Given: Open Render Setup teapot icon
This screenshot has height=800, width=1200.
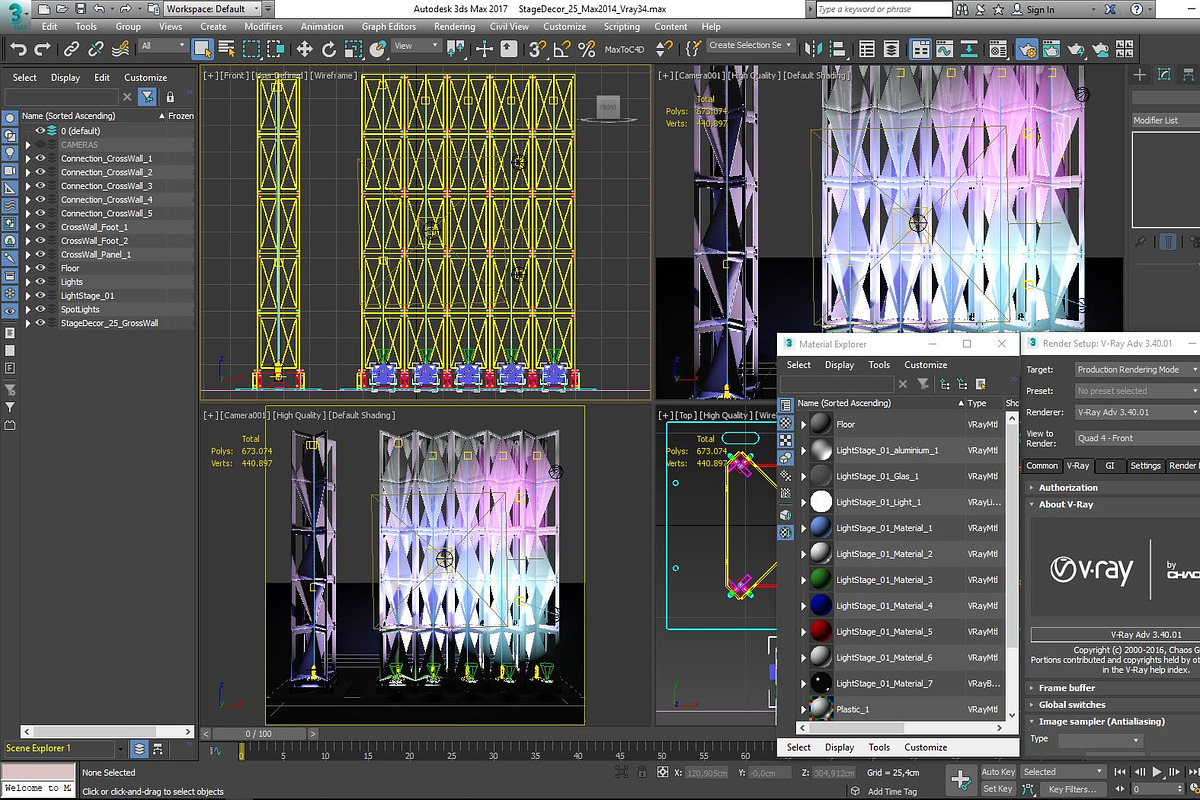Looking at the screenshot, I should pos(1027,48).
